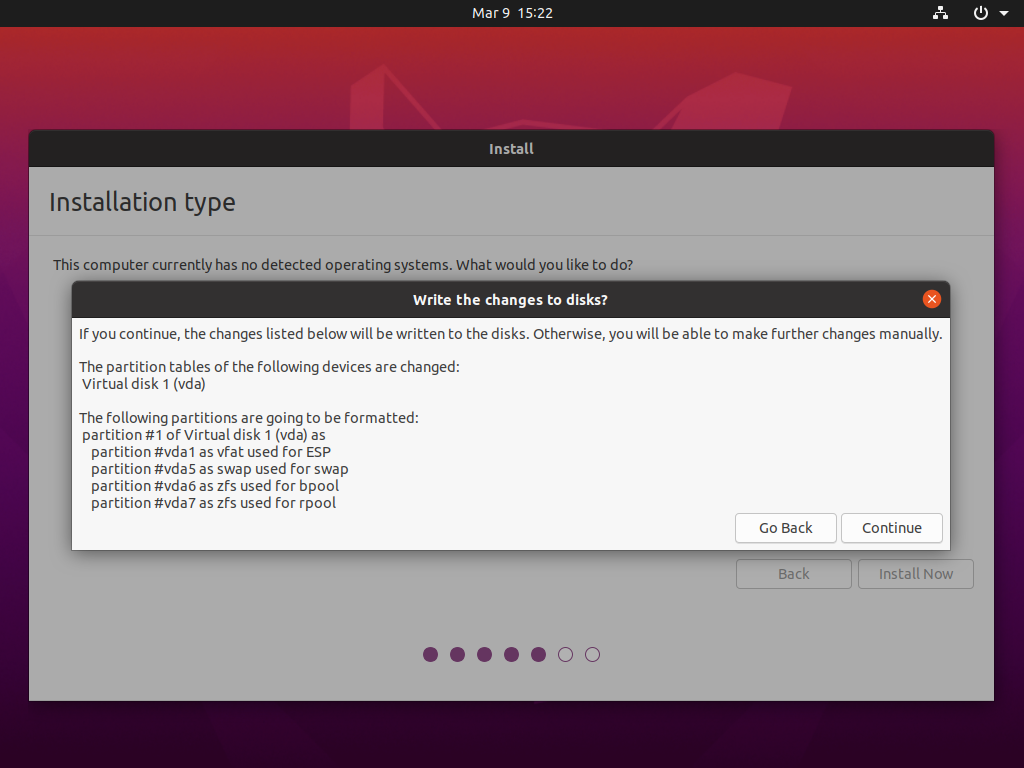
Task: Click the second progress dot
Action: click(457, 654)
